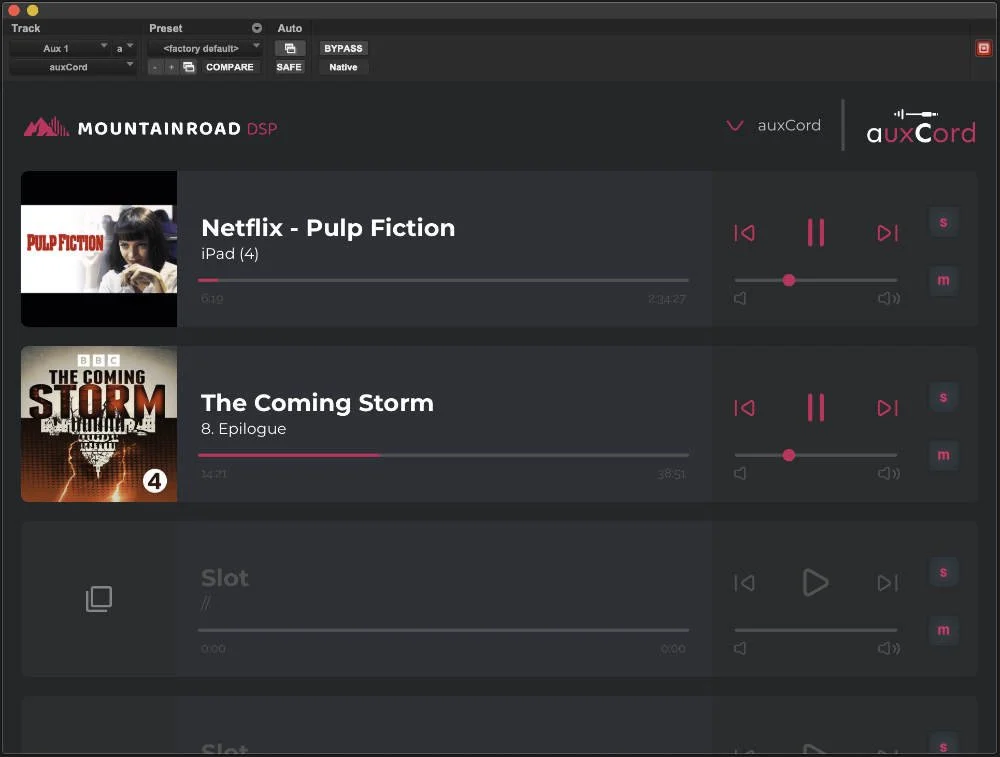Click the 'Slot' title in first empty row
1000x757 pixels.
pos(224,578)
